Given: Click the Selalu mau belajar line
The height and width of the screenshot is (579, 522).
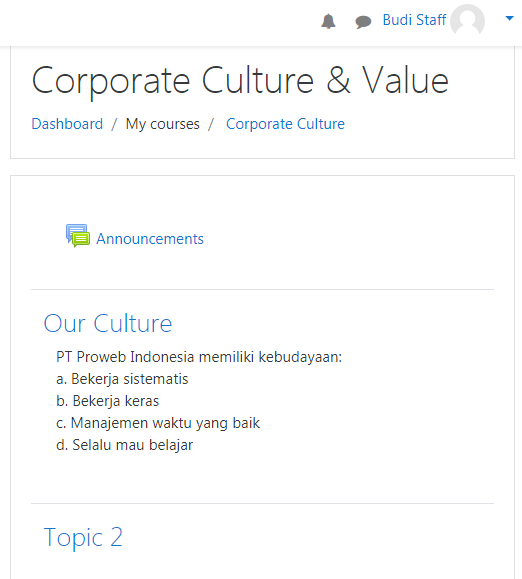Looking at the screenshot, I should click(x=124, y=445).
